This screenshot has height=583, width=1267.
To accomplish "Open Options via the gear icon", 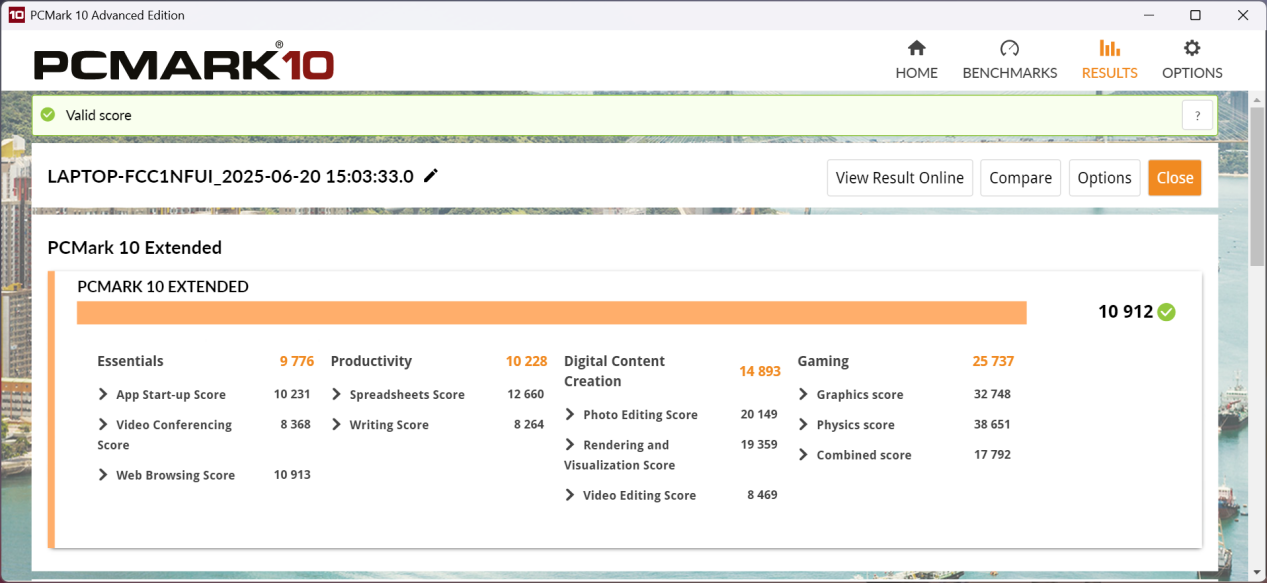I will tap(1191, 49).
